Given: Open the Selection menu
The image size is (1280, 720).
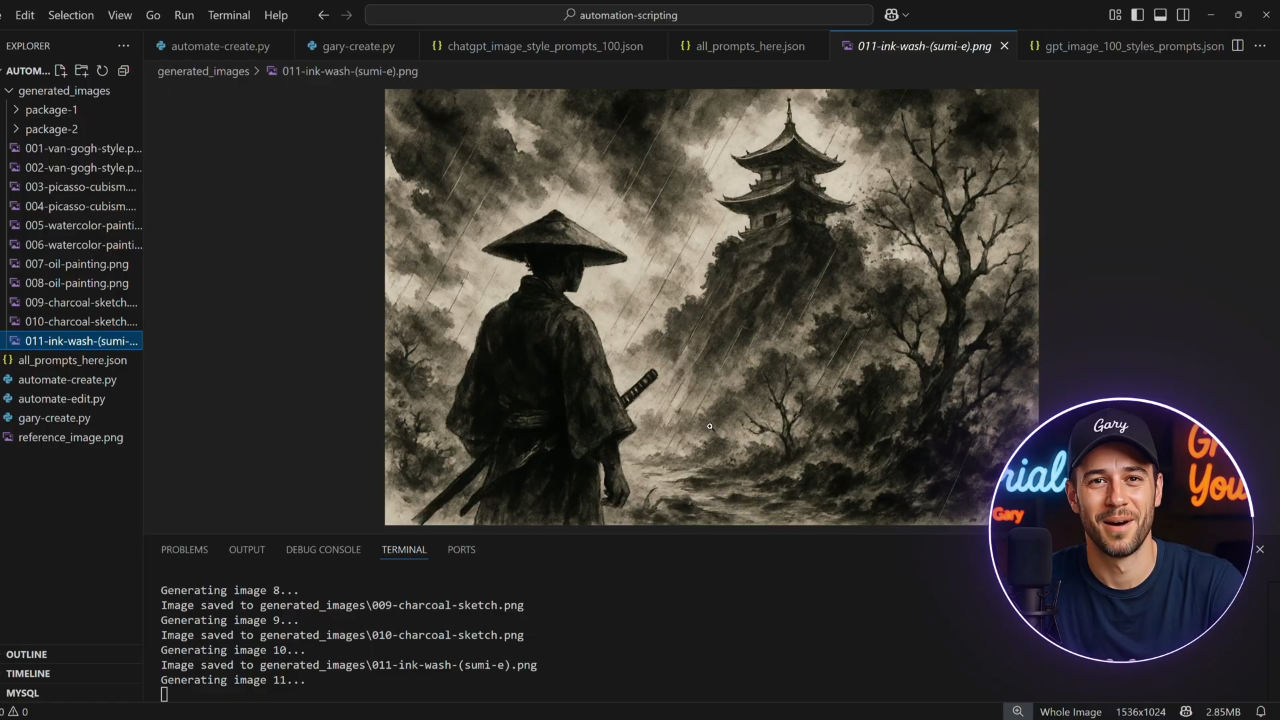Looking at the screenshot, I should [x=71, y=15].
